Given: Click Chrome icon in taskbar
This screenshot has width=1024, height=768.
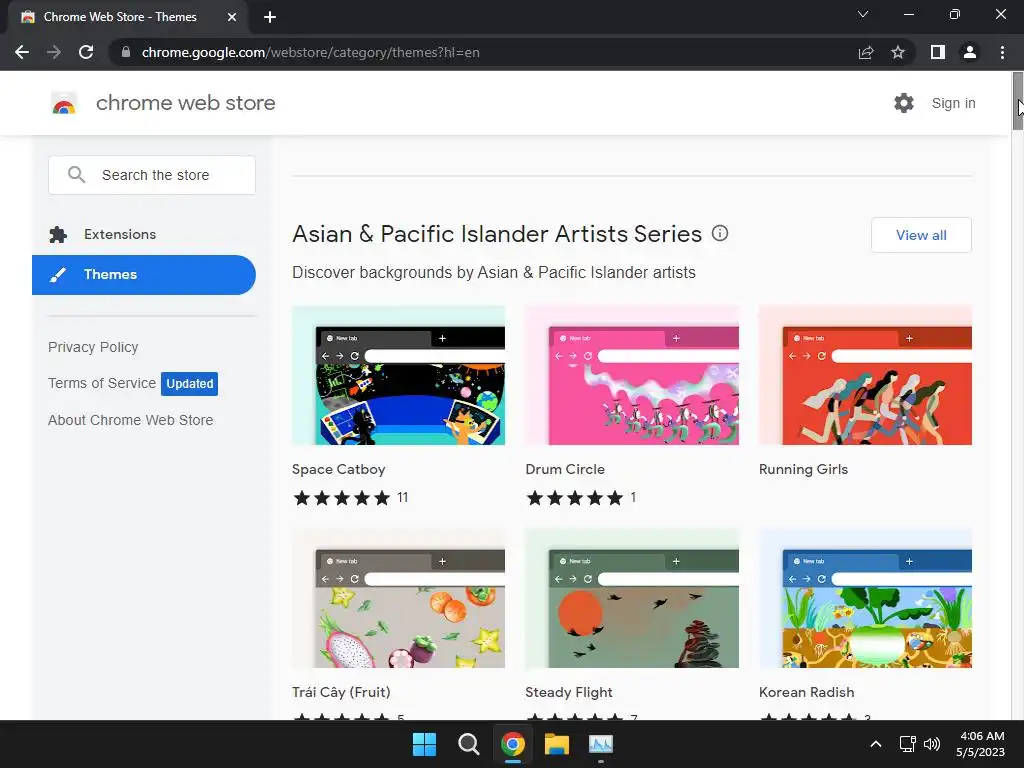Looking at the screenshot, I should tap(513, 744).
